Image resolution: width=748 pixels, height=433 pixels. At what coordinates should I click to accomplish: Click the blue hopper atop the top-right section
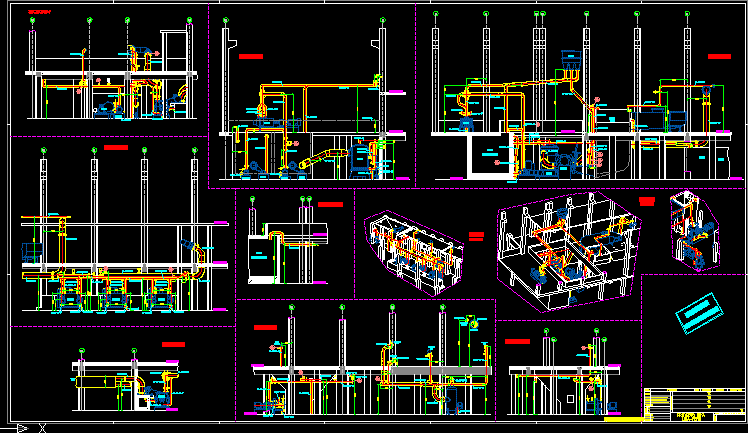(x=571, y=57)
